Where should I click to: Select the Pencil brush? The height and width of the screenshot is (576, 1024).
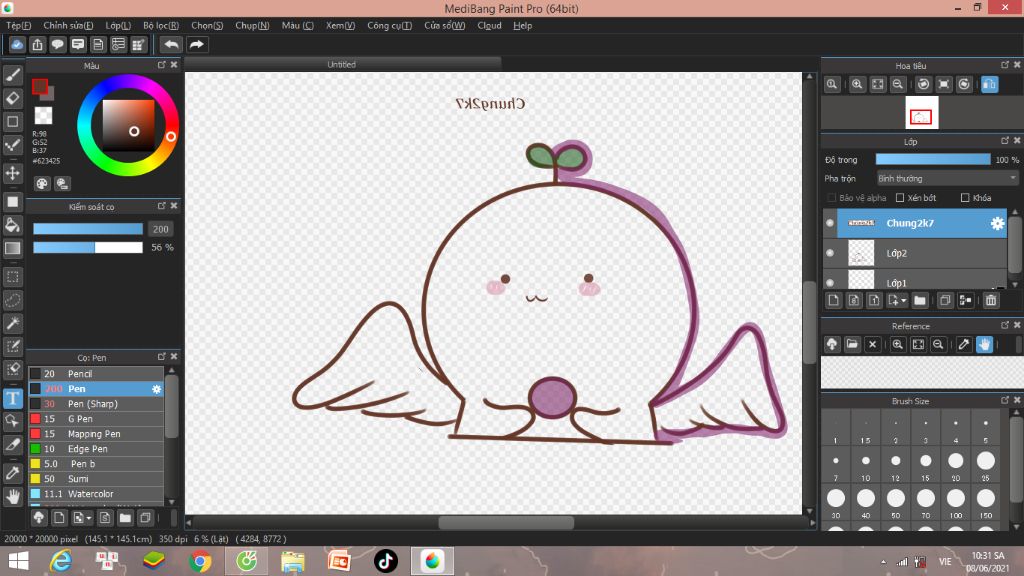pyautogui.click(x=95, y=374)
